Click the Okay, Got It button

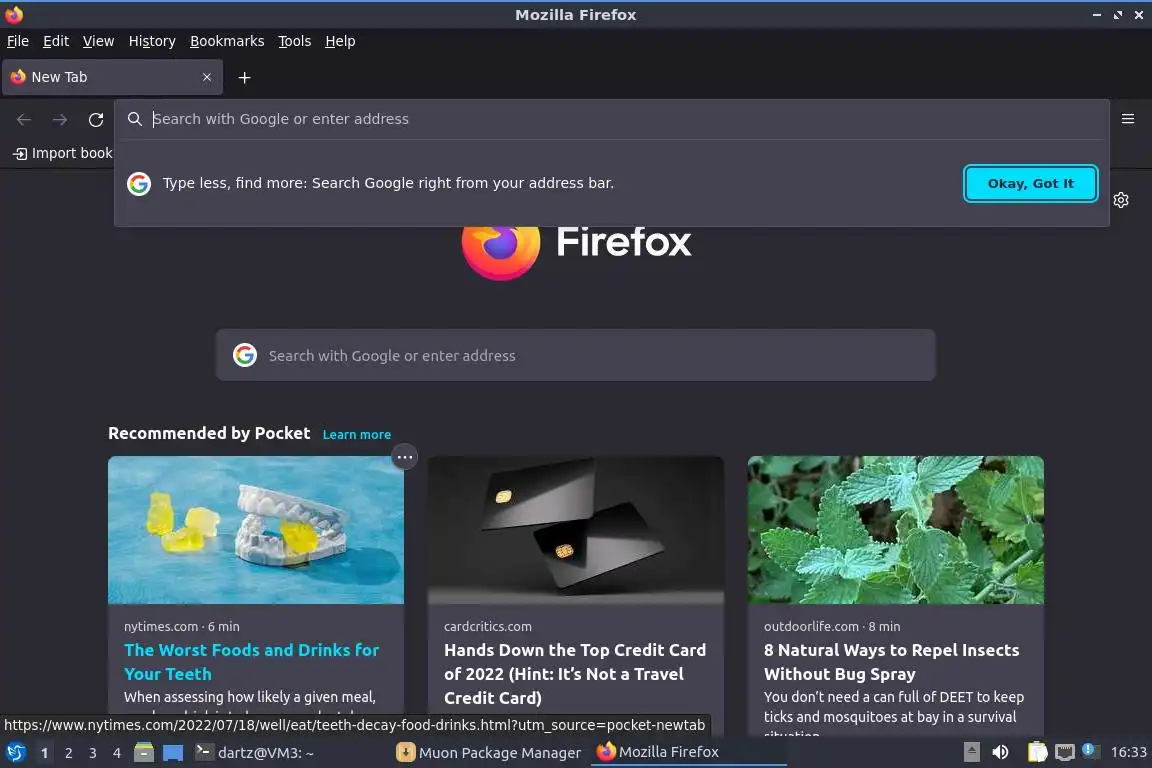tap(1030, 184)
